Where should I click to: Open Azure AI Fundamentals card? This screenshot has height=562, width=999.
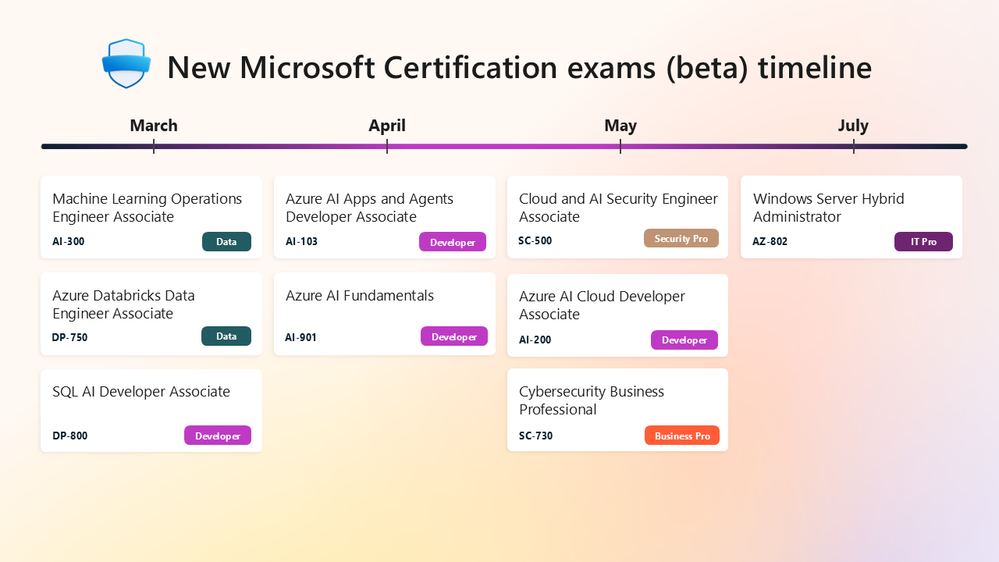[384, 314]
